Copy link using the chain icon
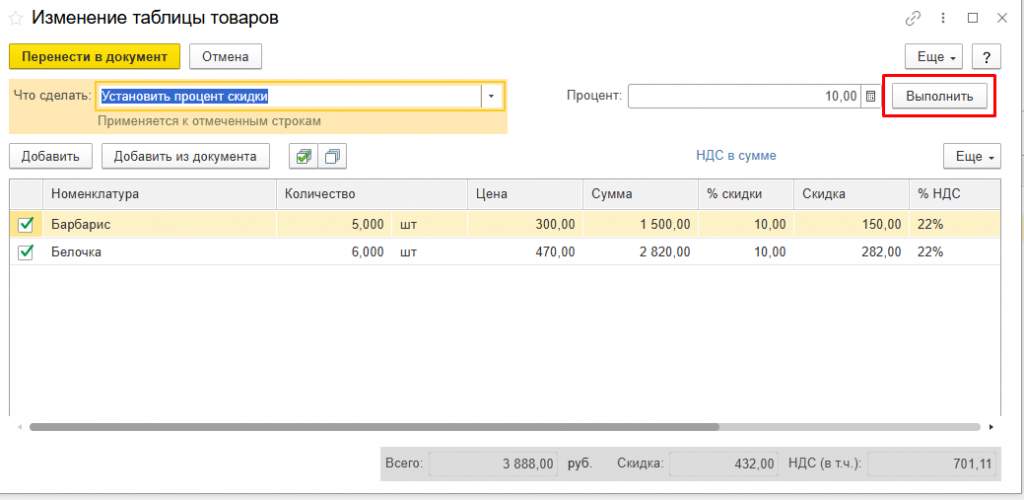This screenshot has height=500, width=1024. click(x=913, y=19)
